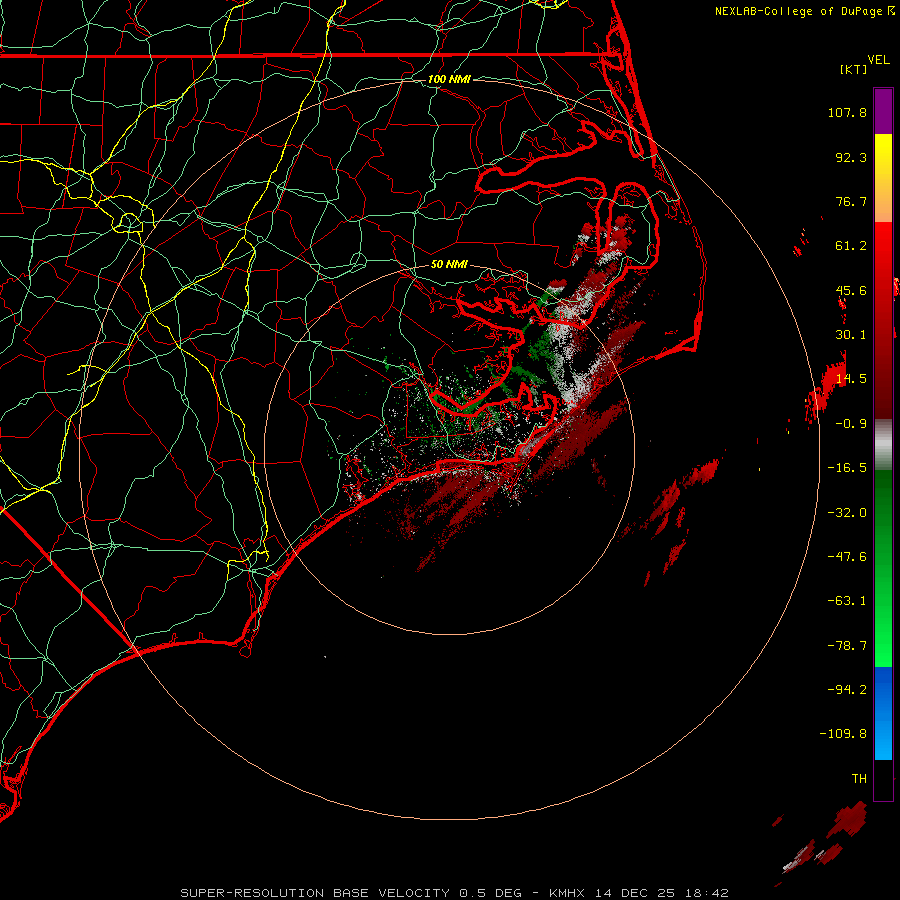This screenshot has width=900, height=900.
Task: Click the SUPER-RESOLUTION BASE VELOCITY caption text
Action: [x=315, y=893]
